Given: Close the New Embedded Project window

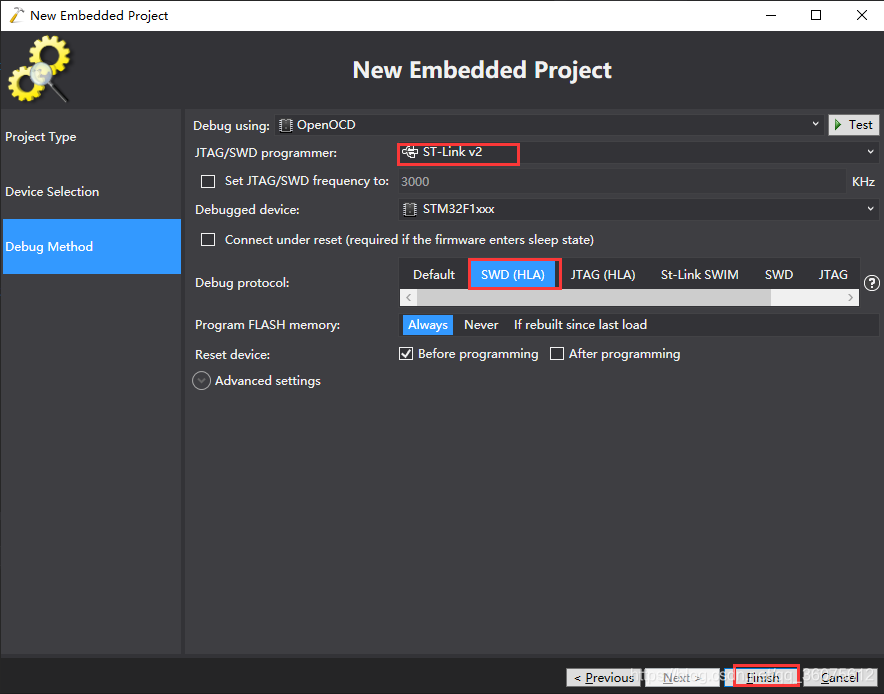Looking at the screenshot, I should pos(862,15).
